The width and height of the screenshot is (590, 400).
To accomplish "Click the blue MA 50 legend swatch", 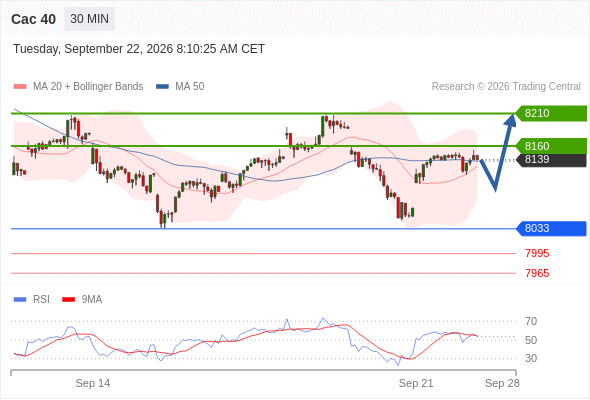I will pos(162,87).
